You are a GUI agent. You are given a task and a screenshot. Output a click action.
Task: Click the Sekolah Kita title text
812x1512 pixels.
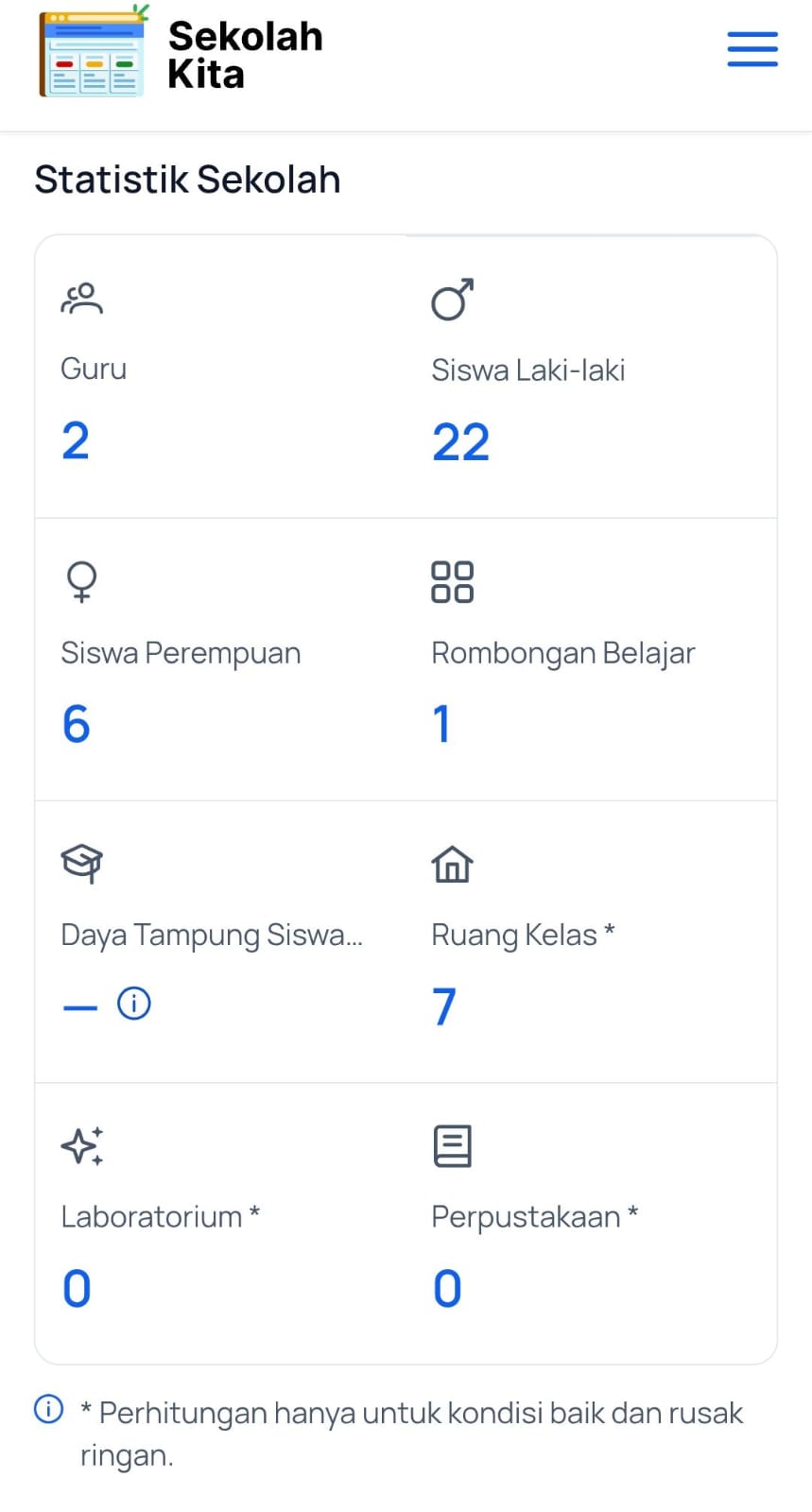tap(245, 55)
